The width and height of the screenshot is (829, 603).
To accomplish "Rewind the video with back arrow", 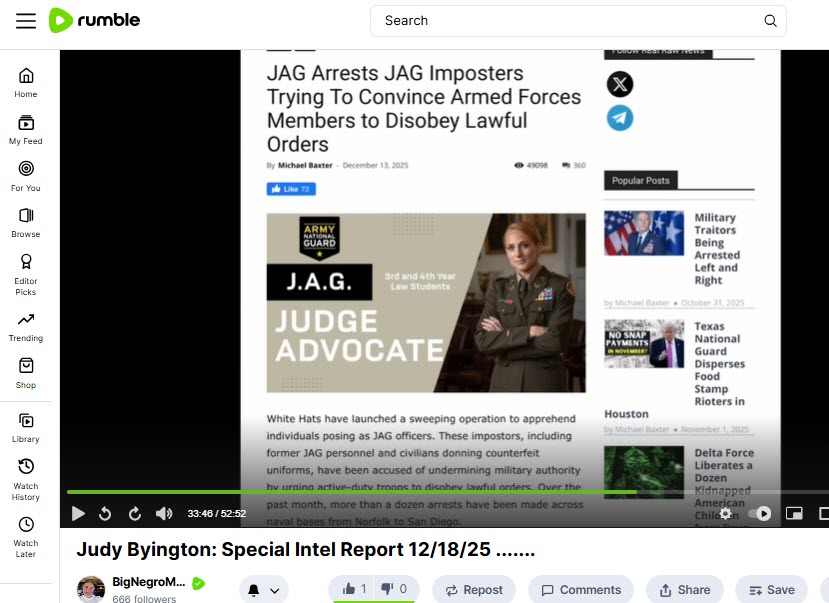I will [105, 513].
